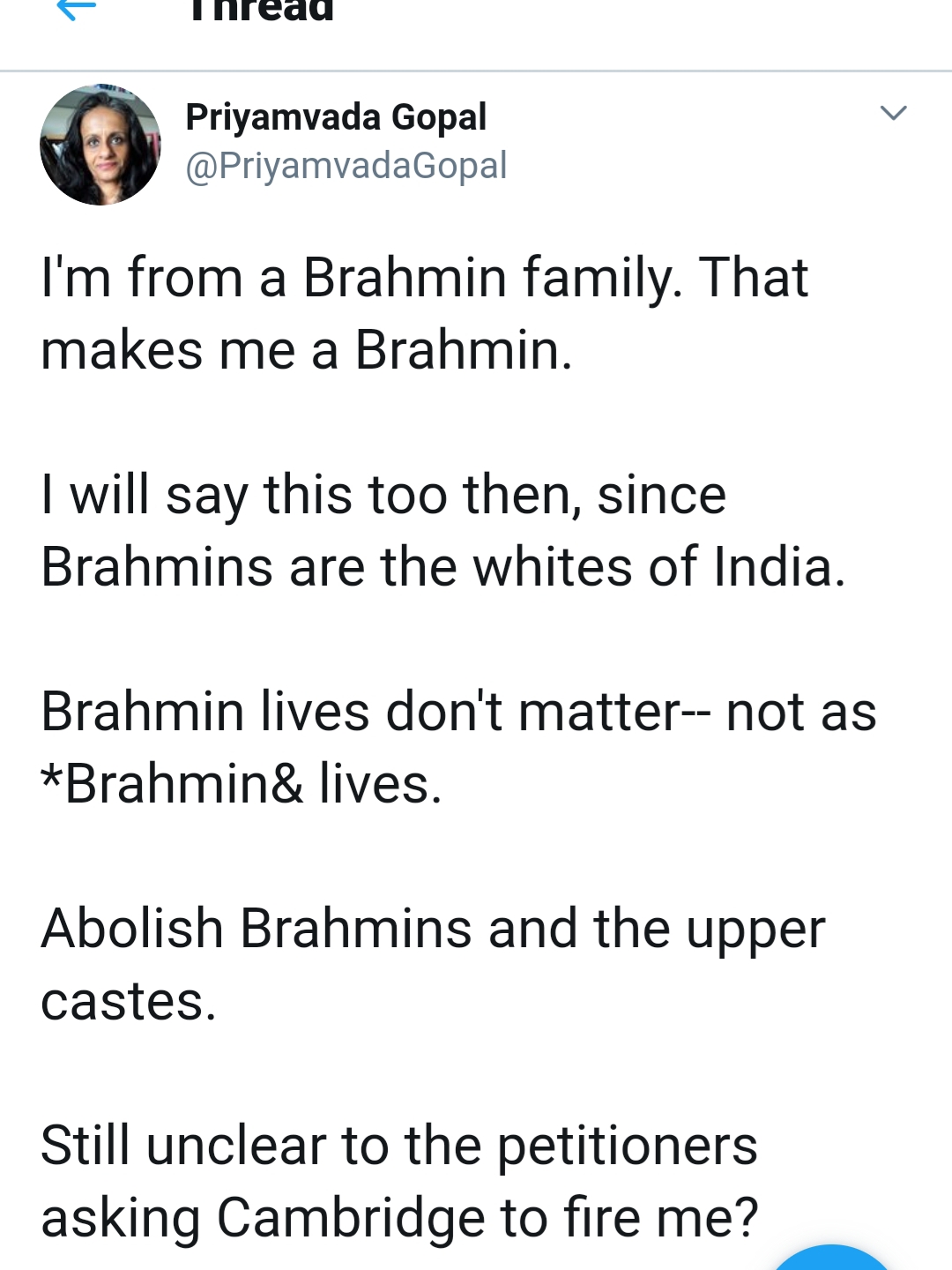Tap the line "asking Cambridge to fire me?"
The height and width of the screenshot is (1270, 952).
point(399,1218)
